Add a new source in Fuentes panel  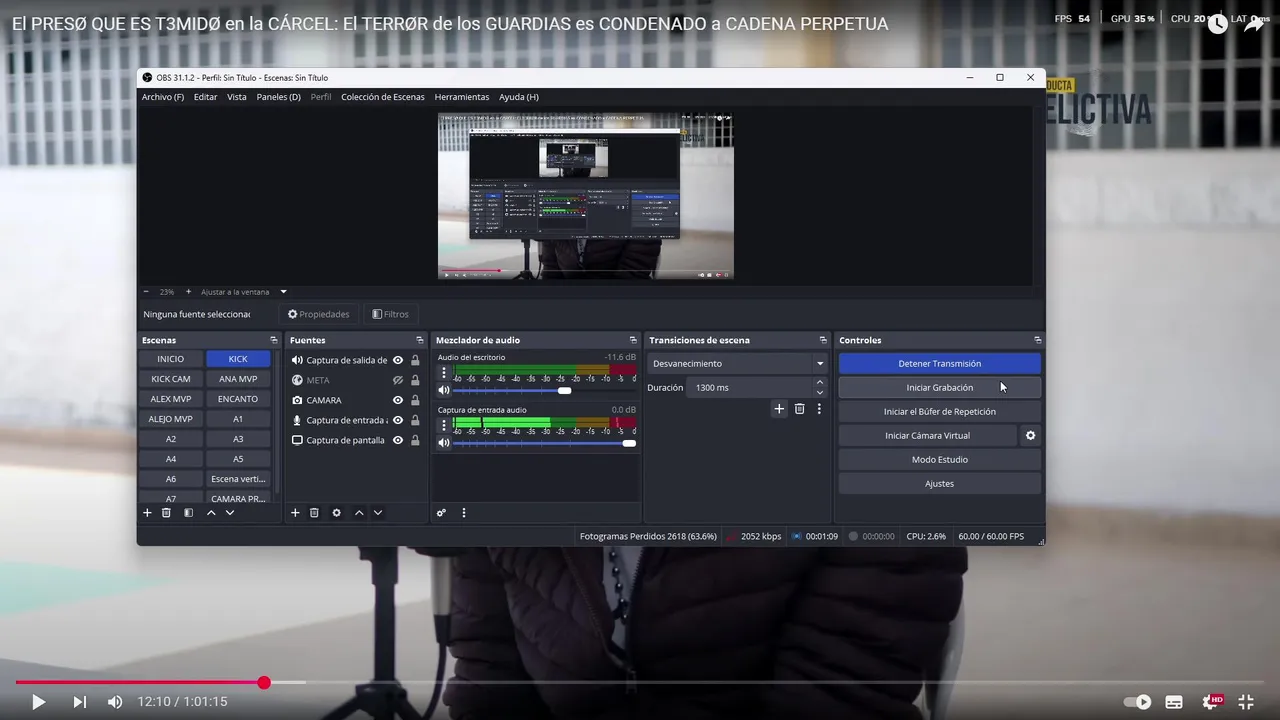(295, 513)
